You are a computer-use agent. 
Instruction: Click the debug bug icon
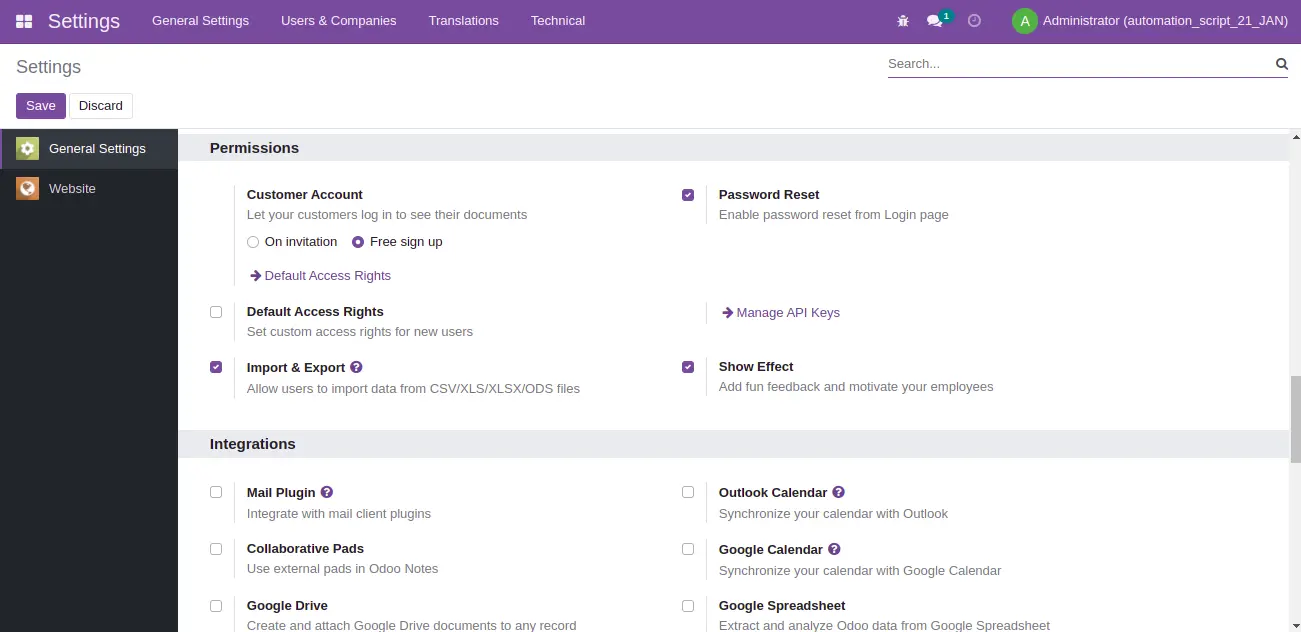tap(903, 21)
